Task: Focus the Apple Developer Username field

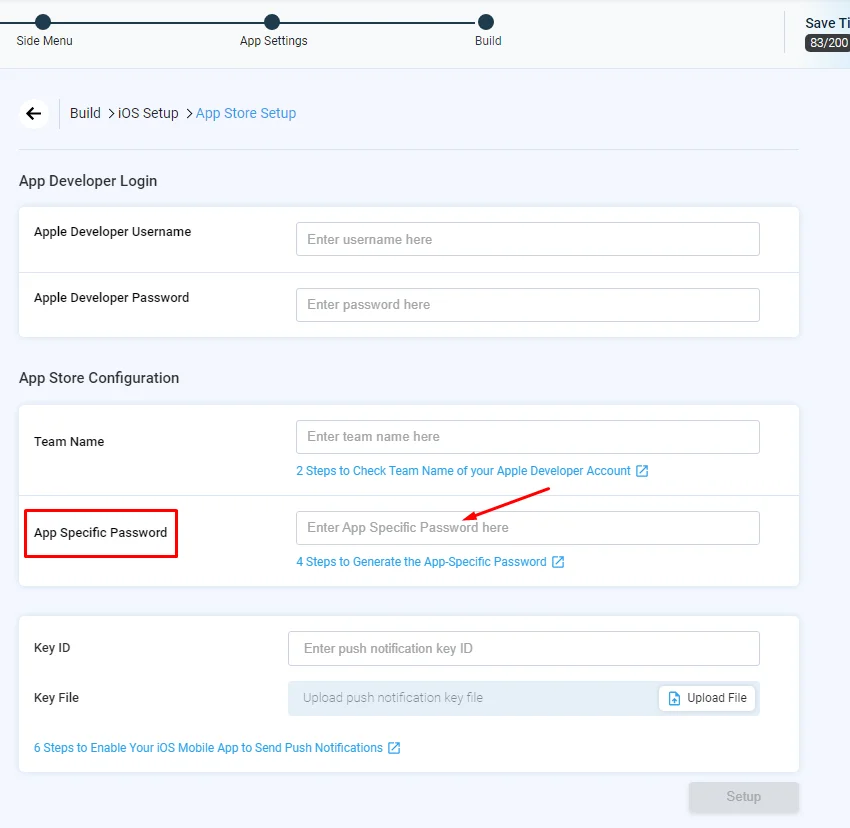Action: click(527, 239)
